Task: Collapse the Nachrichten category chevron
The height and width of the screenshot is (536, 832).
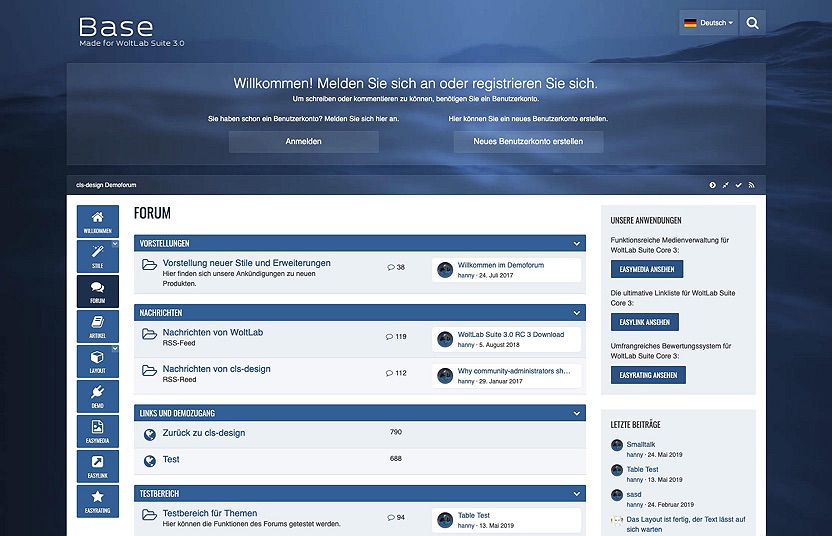Action: point(577,313)
